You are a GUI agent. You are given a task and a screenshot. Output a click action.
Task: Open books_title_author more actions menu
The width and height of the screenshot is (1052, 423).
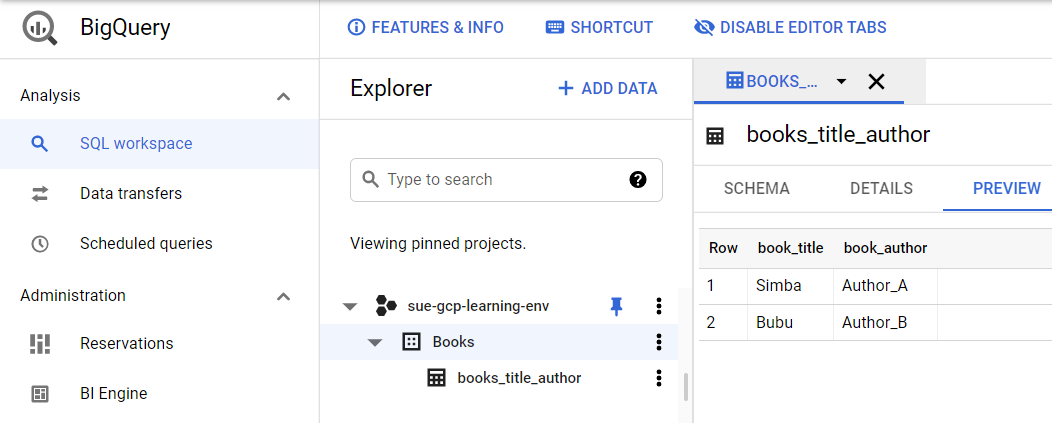[659, 378]
